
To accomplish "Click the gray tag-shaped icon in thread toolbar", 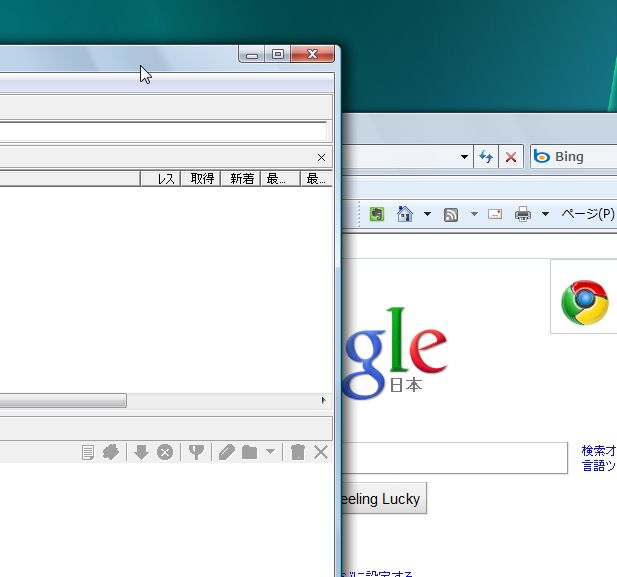I will 111,452.
